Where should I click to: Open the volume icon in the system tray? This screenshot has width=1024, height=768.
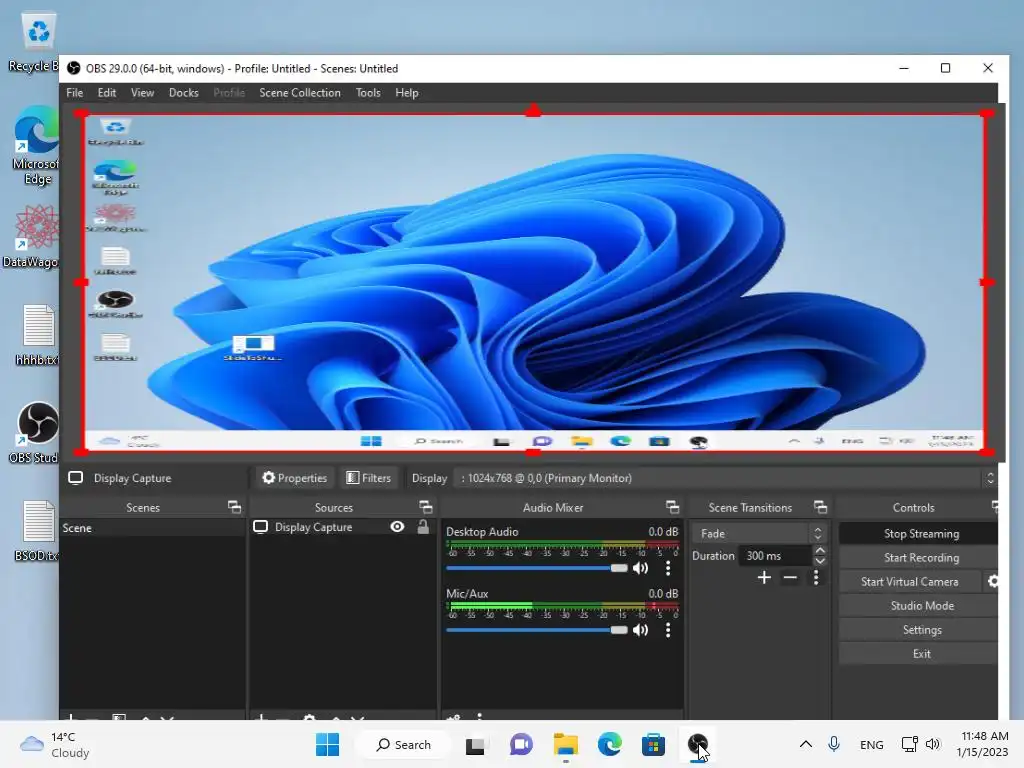933,744
